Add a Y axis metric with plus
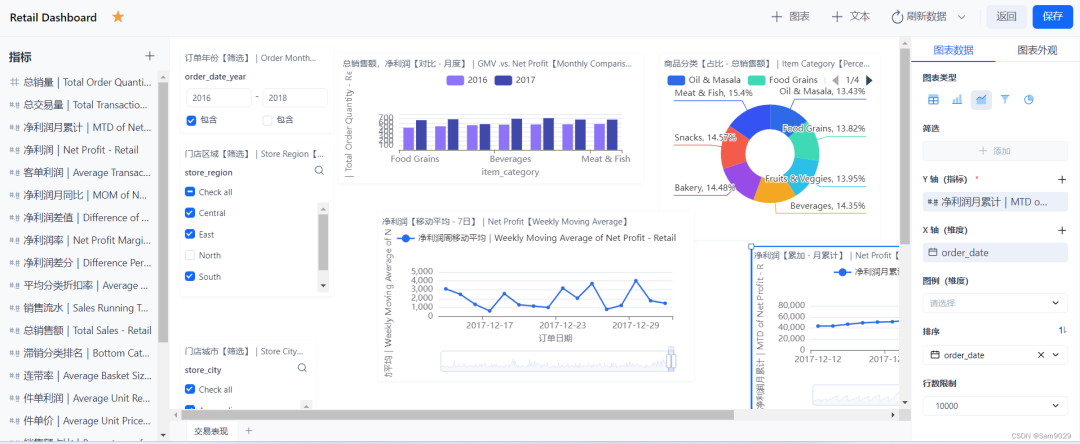This screenshot has width=1080, height=444. tap(1062, 180)
